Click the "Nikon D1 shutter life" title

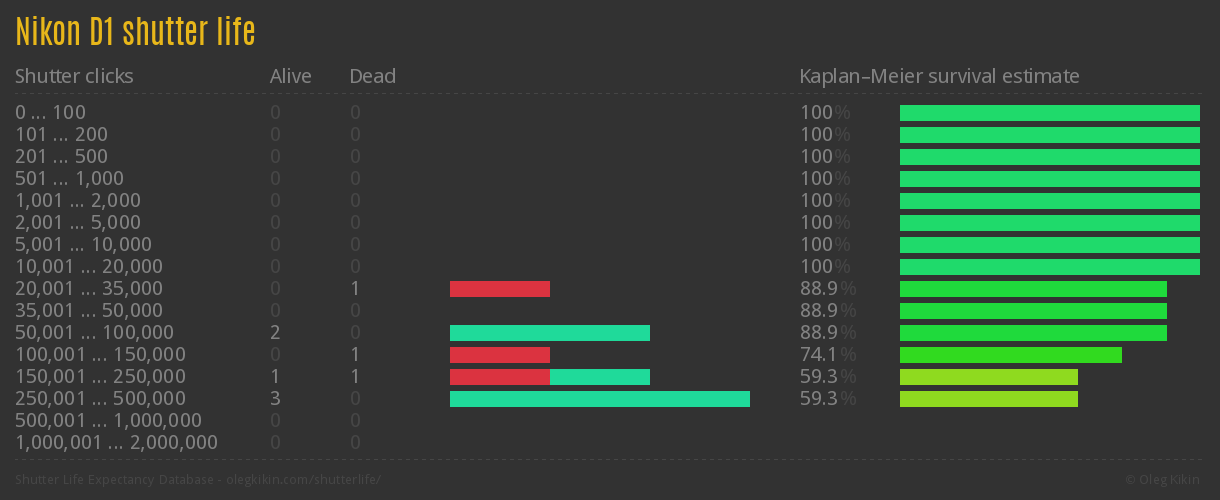click(135, 32)
